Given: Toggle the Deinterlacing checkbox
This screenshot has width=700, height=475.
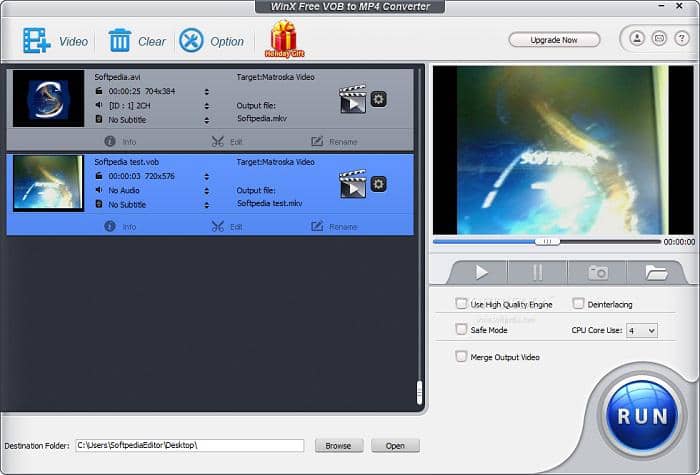Looking at the screenshot, I should tap(579, 304).
